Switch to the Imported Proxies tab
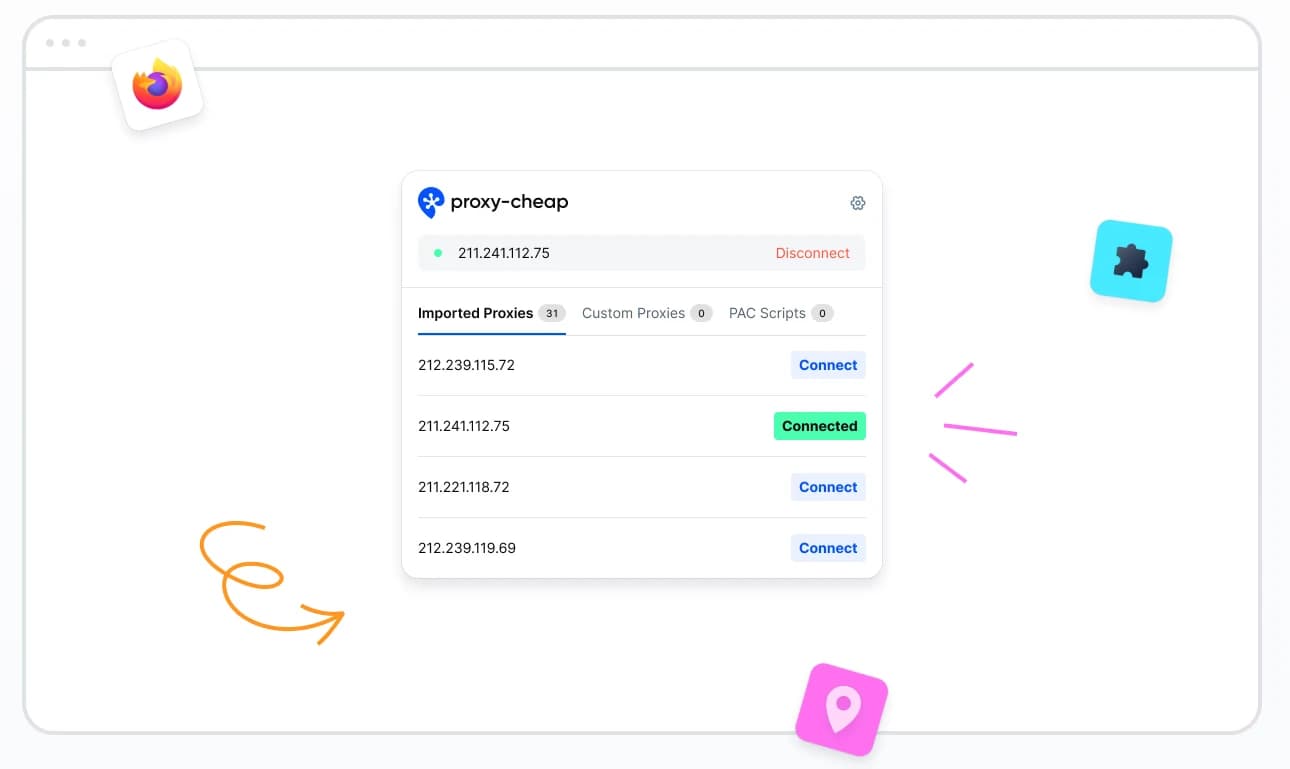 (475, 313)
